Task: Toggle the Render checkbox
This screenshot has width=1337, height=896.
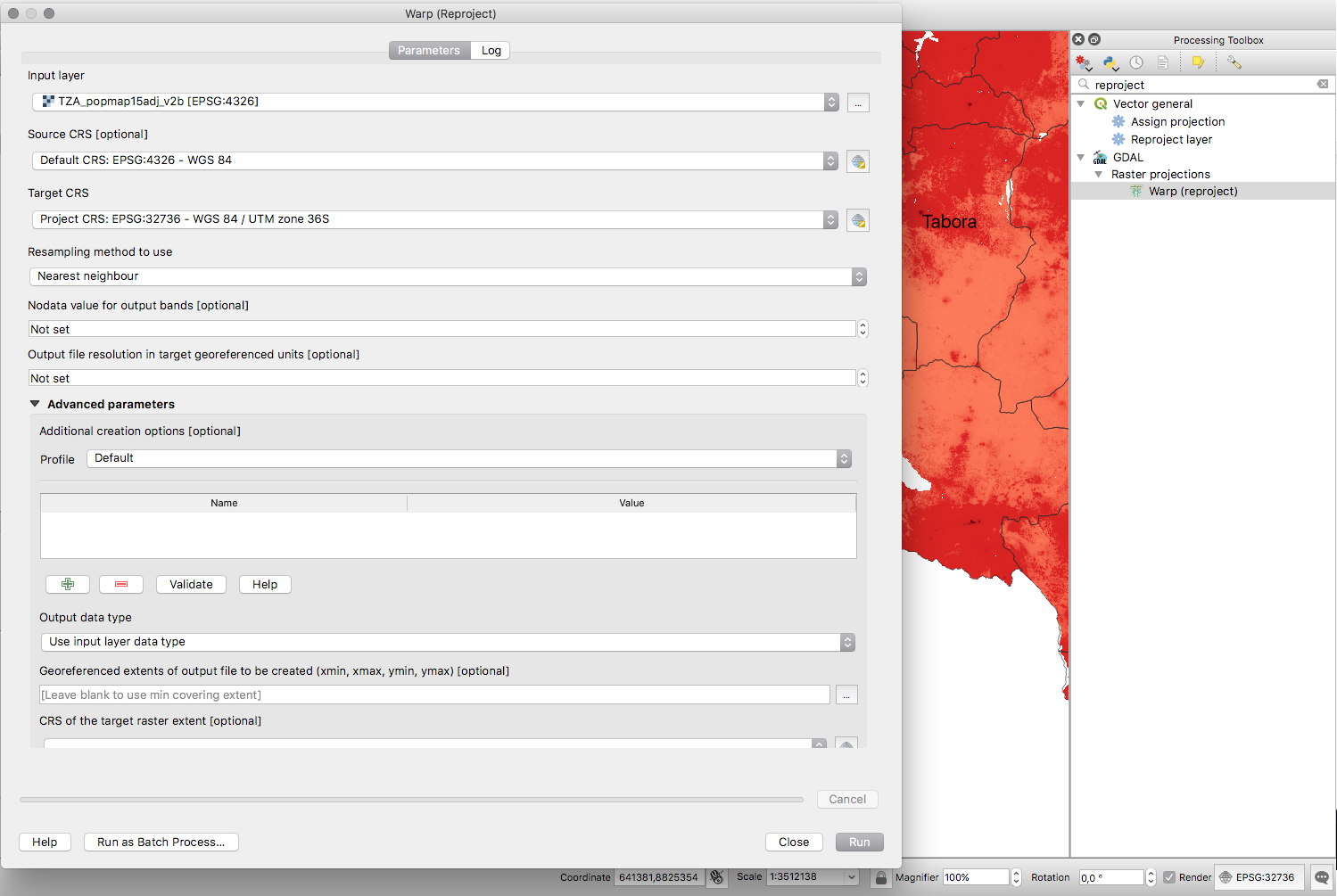Action: (x=1169, y=877)
